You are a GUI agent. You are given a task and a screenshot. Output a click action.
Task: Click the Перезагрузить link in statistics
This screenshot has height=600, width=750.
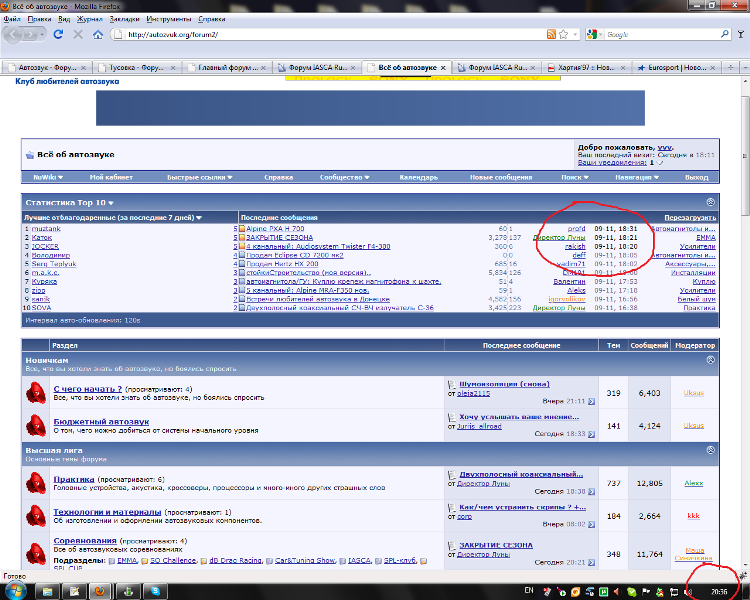(691, 217)
